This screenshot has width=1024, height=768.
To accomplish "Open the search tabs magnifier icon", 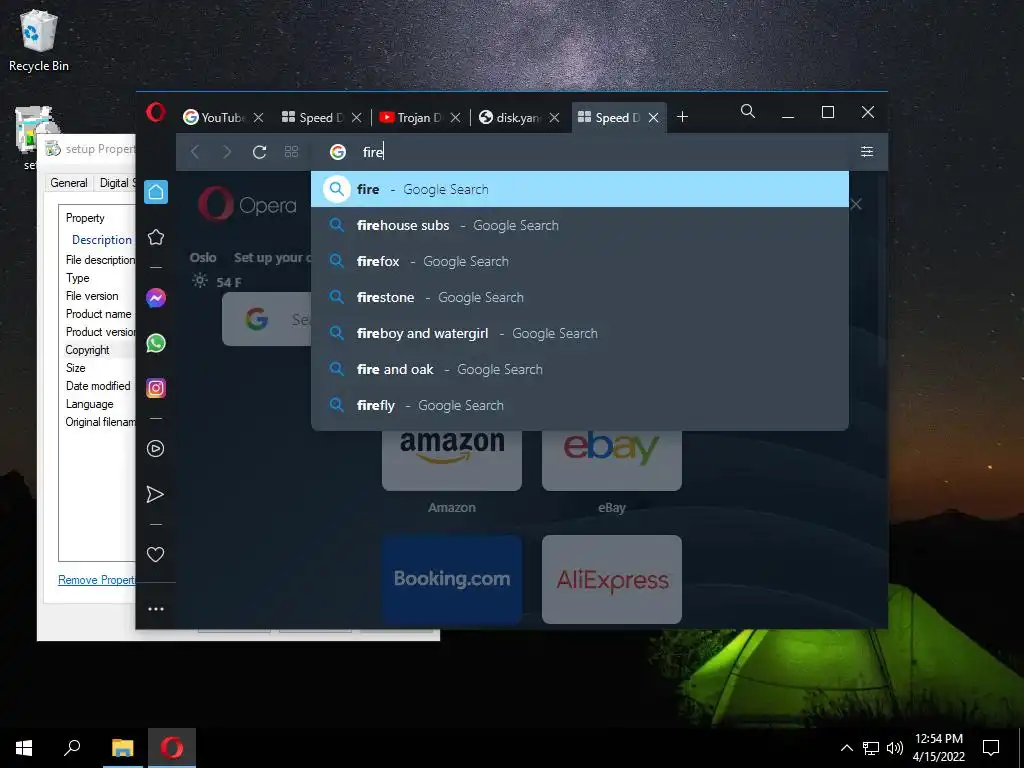I will click(748, 112).
